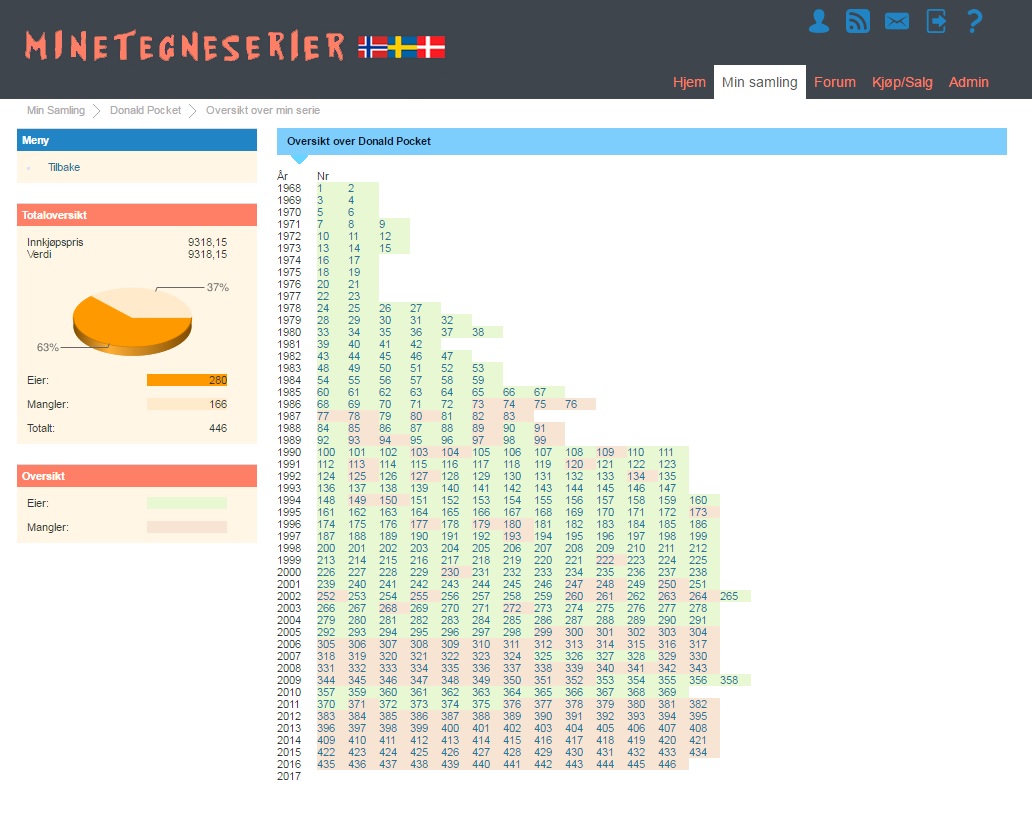The height and width of the screenshot is (814, 1032).
Task: Open the mail envelope icon
Action: (x=896, y=21)
